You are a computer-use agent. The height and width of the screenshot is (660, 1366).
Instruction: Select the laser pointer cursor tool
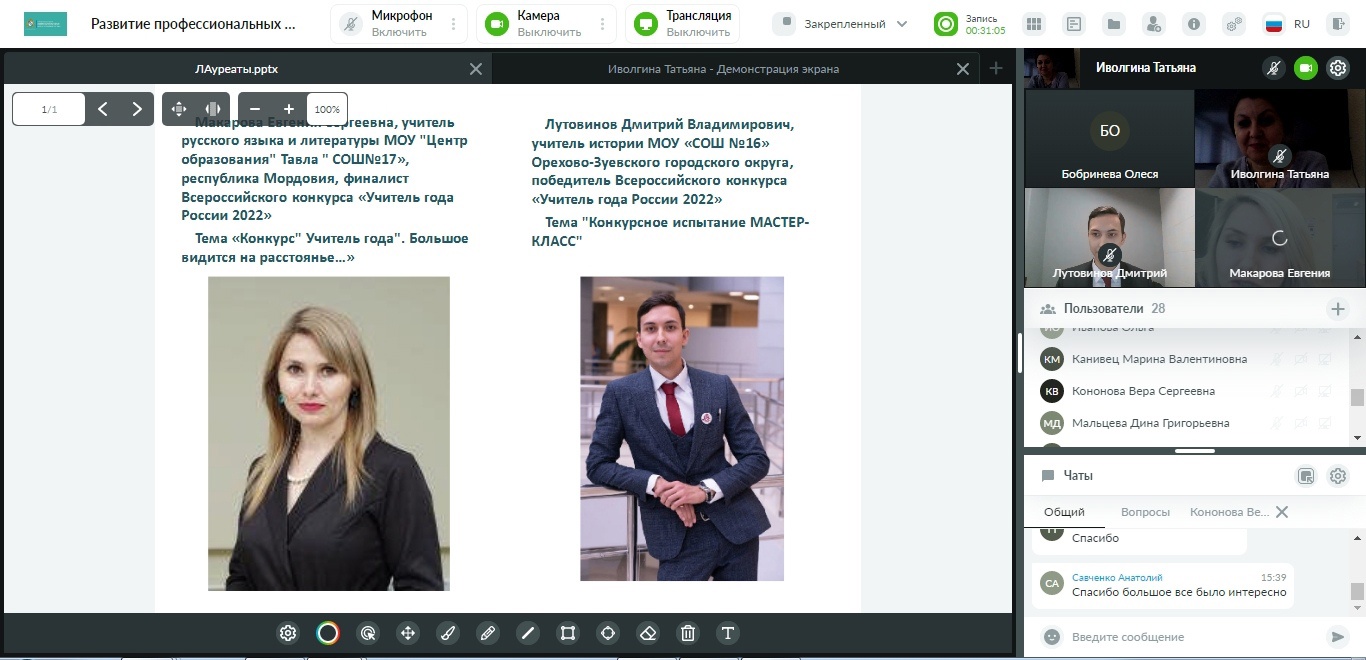(368, 633)
